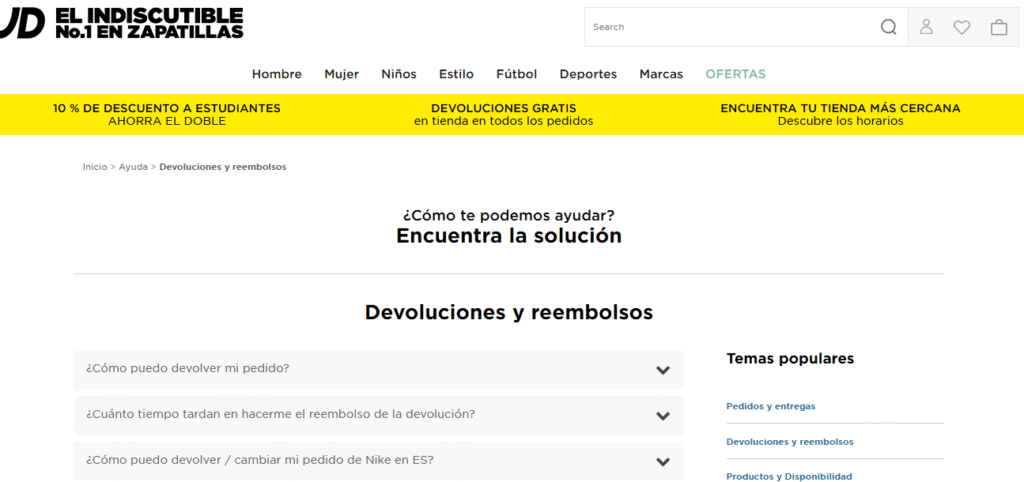Click the JD Sports logo
Image resolution: width=1024 pixels, height=482 pixels.
tap(22, 23)
